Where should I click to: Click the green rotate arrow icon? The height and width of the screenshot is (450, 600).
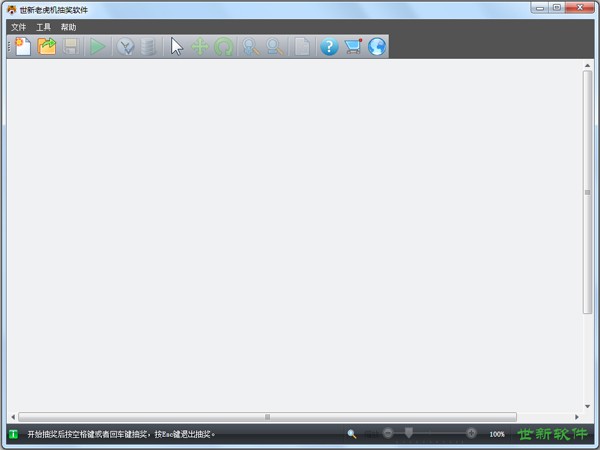[223, 46]
